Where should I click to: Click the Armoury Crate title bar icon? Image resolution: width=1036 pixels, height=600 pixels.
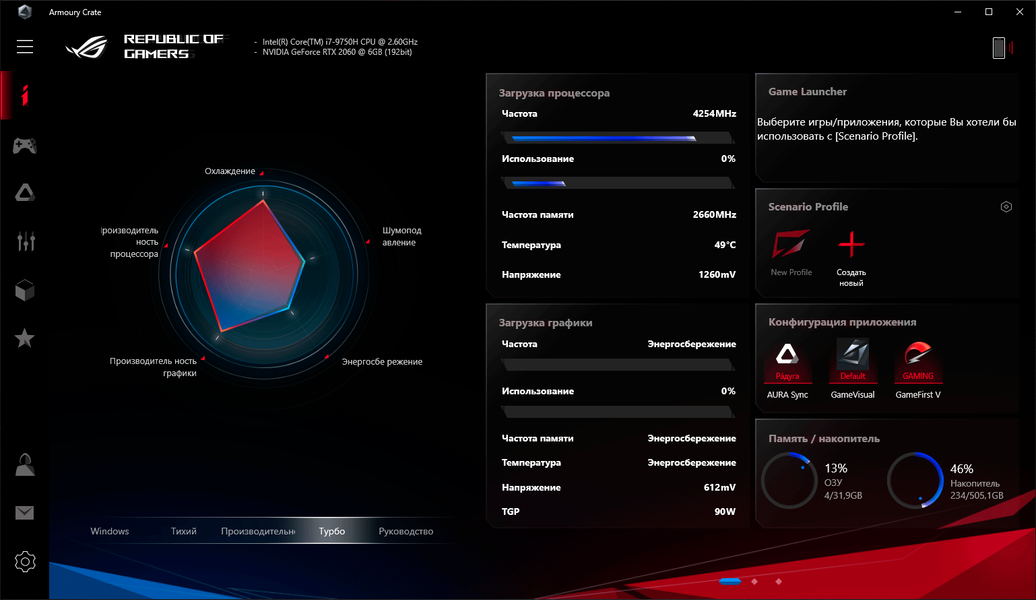[x=25, y=12]
